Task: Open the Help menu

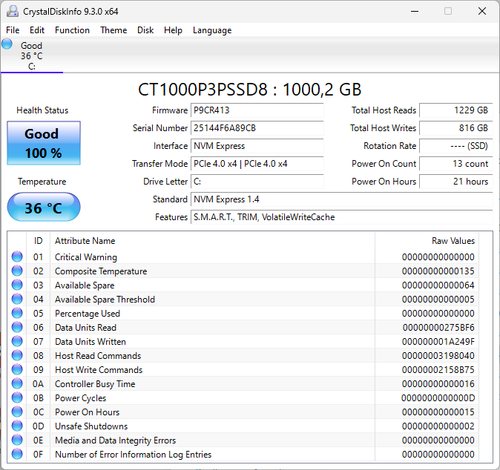Action: (173, 30)
